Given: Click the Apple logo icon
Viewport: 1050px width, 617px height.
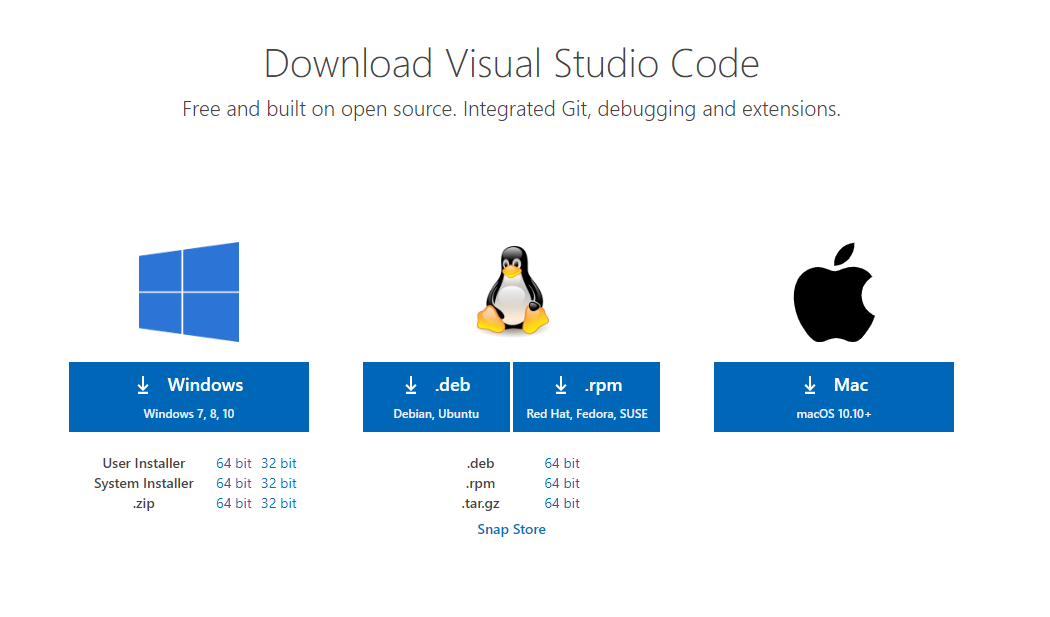Looking at the screenshot, I should (x=834, y=292).
